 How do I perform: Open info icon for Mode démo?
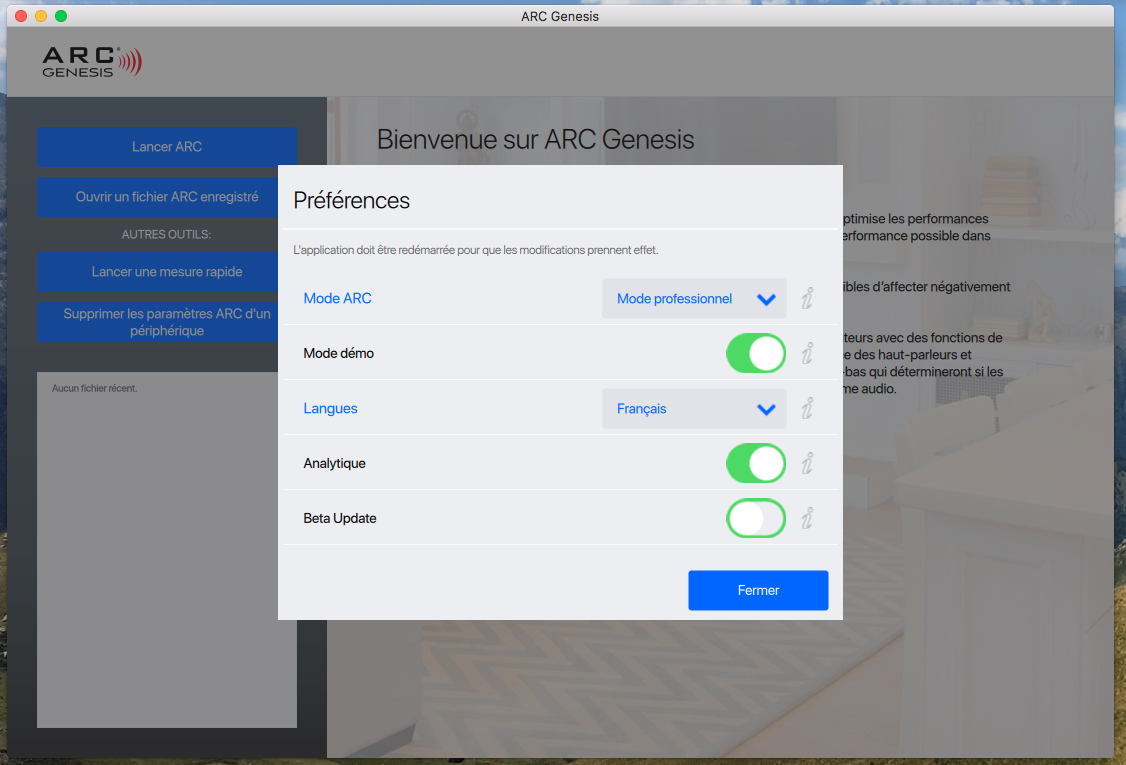807,353
